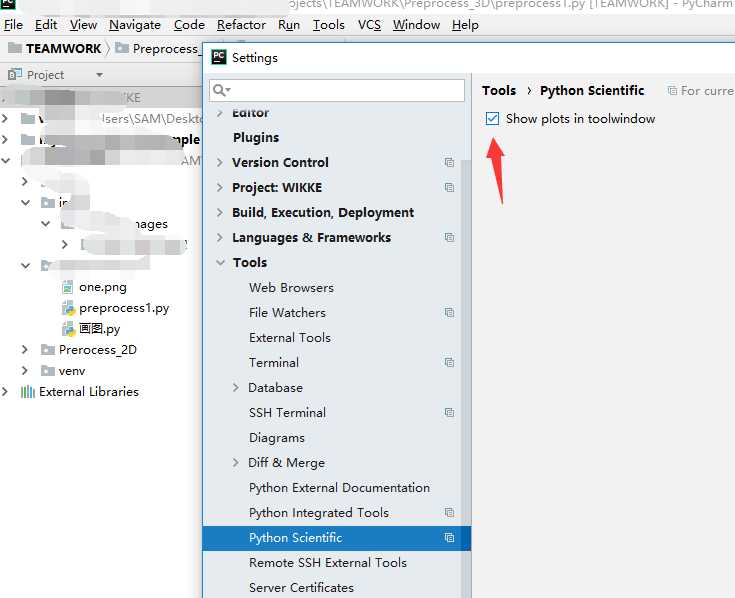Image resolution: width=735 pixels, height=598 pixels.
Task: Expand Project: WIKKE settings category
Action: pyautogui.click(x=220, y=187)
